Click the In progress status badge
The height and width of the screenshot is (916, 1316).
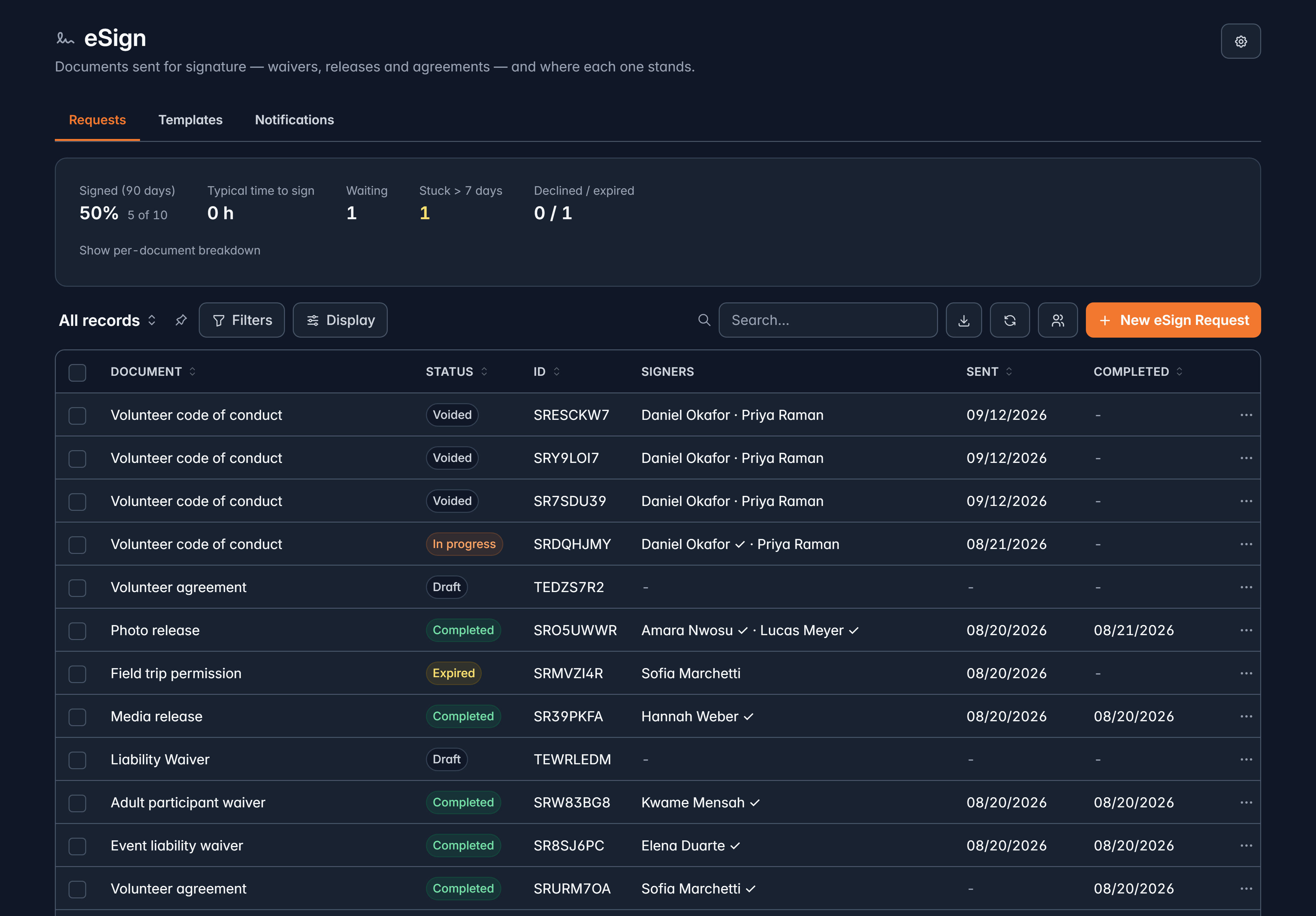464,544
